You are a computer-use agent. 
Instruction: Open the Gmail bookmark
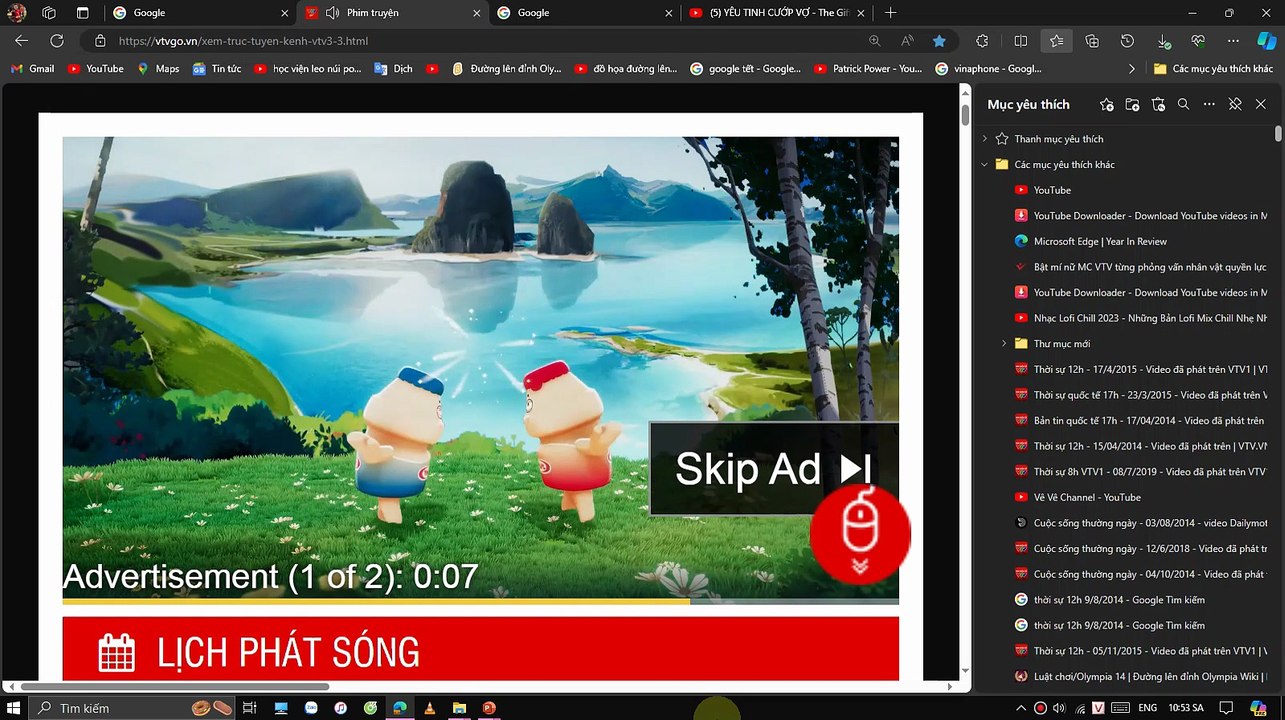click(32, 69)
